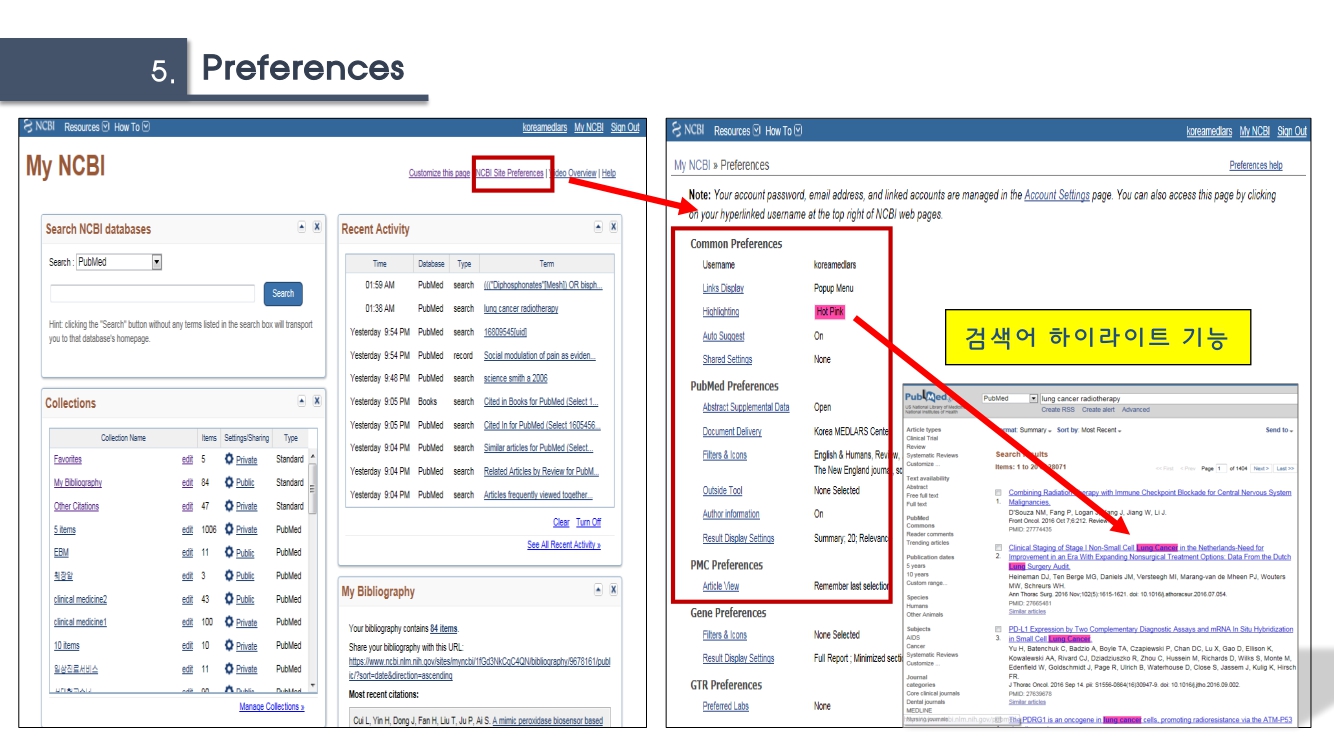Open Abstract Supplemental Data preference

pos(746,407)
